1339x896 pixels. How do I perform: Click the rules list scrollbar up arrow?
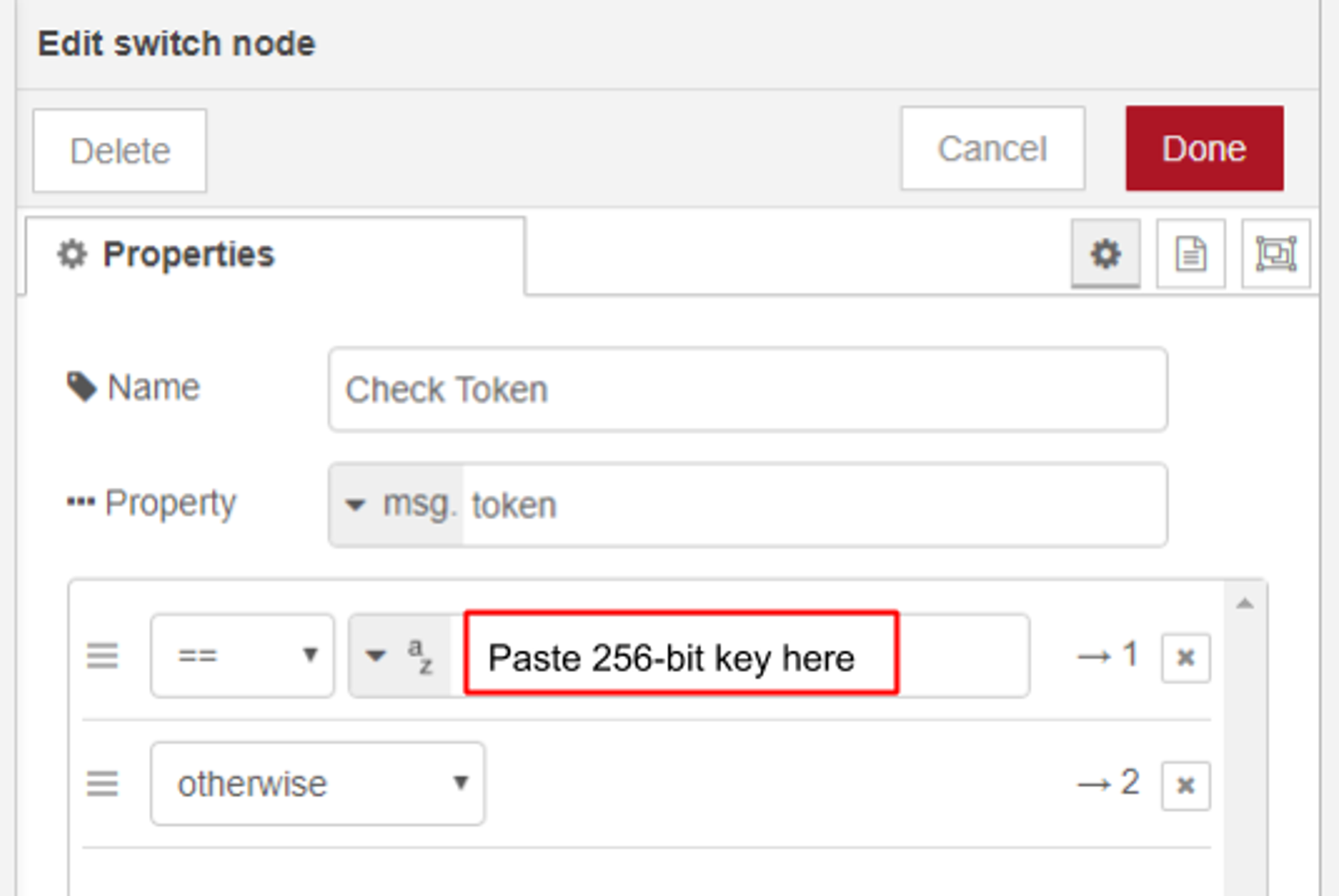1244,601
